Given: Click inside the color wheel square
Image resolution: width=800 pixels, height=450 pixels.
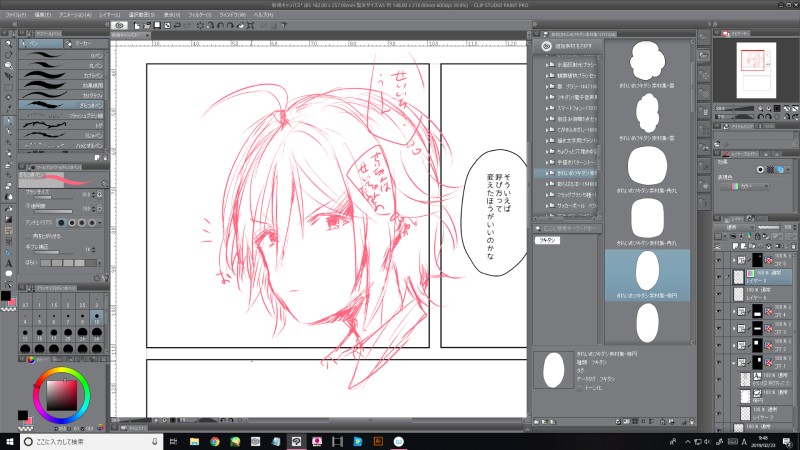Looking at the screenshot, I should click(62, 395).
